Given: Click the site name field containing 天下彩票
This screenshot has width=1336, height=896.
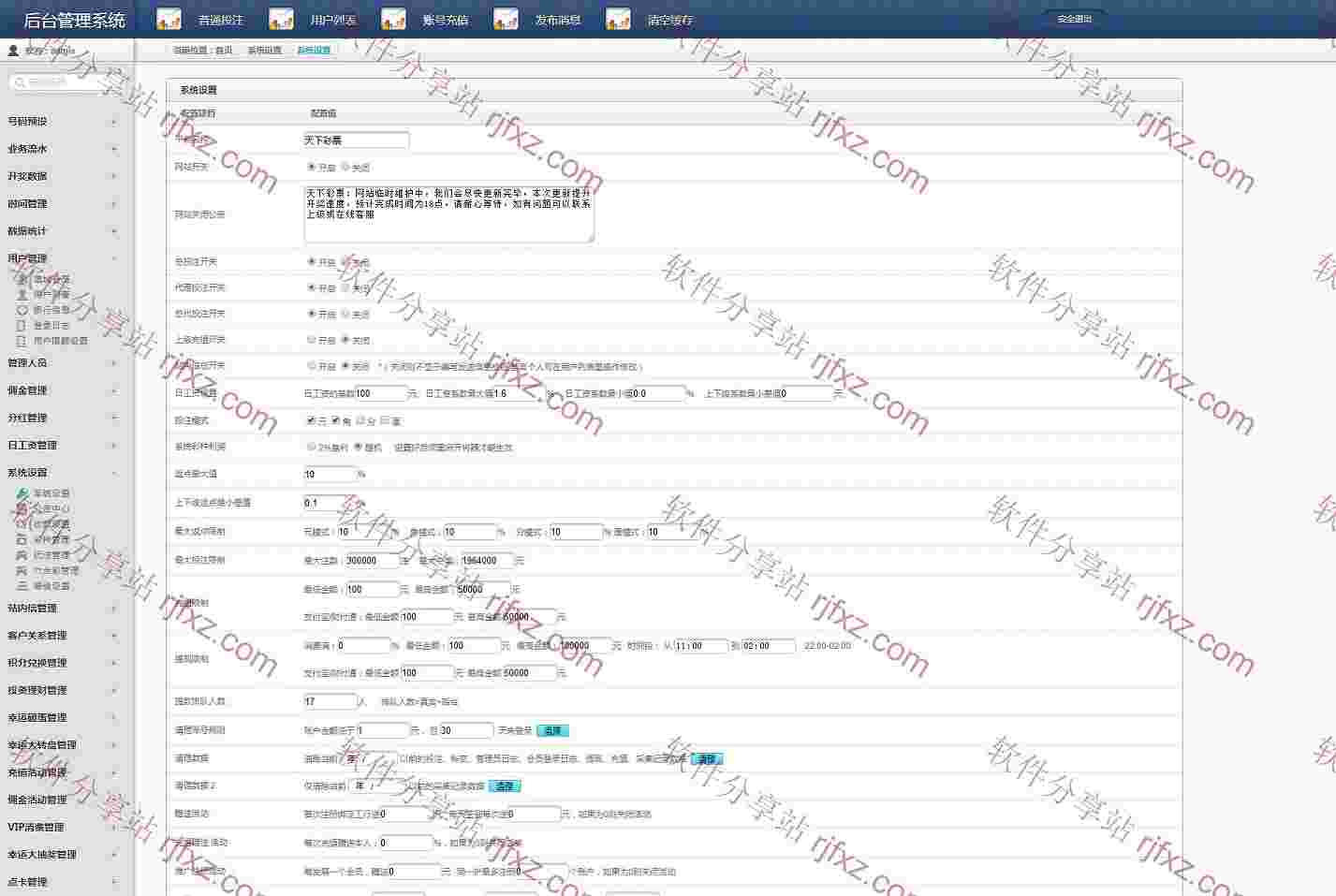Looking at the screenshot, I should (x=356, y=140).
